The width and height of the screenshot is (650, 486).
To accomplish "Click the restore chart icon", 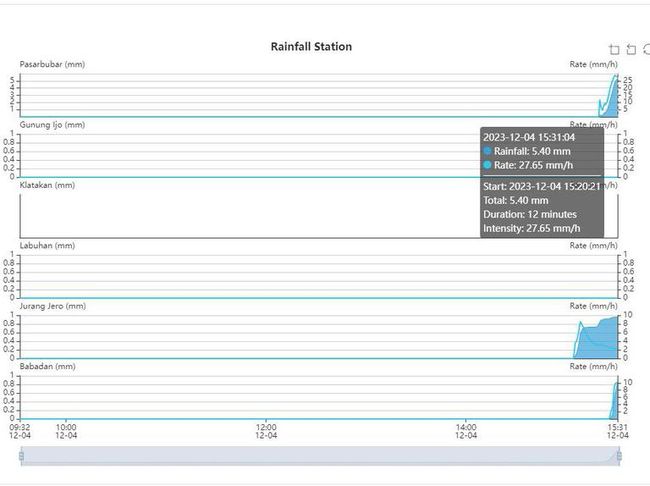I will (x=646, y=49).
